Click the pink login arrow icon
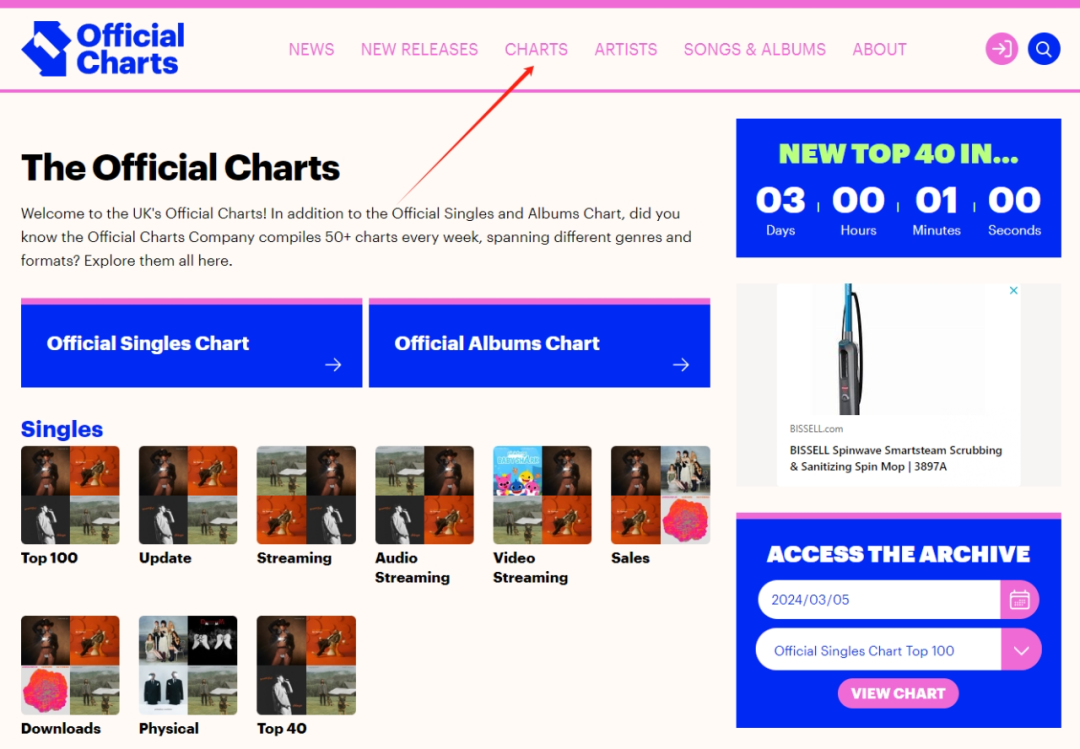Viewport: 1080px width, 749px height. (x=1001, y=49)
